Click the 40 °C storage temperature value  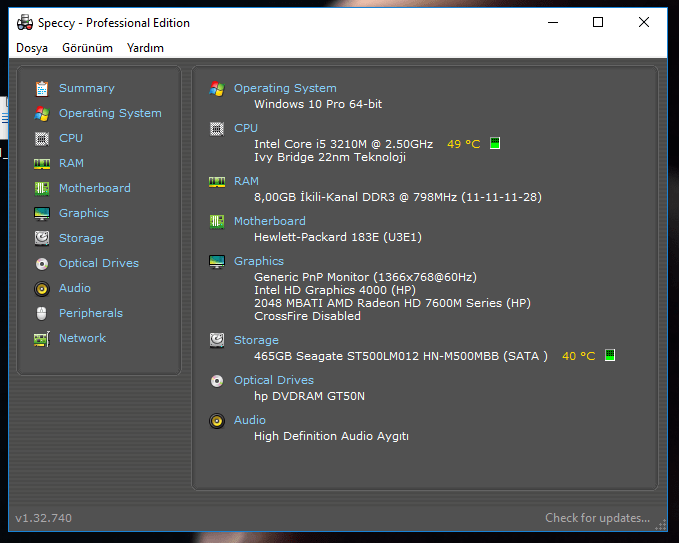click(x=579, y=356)
